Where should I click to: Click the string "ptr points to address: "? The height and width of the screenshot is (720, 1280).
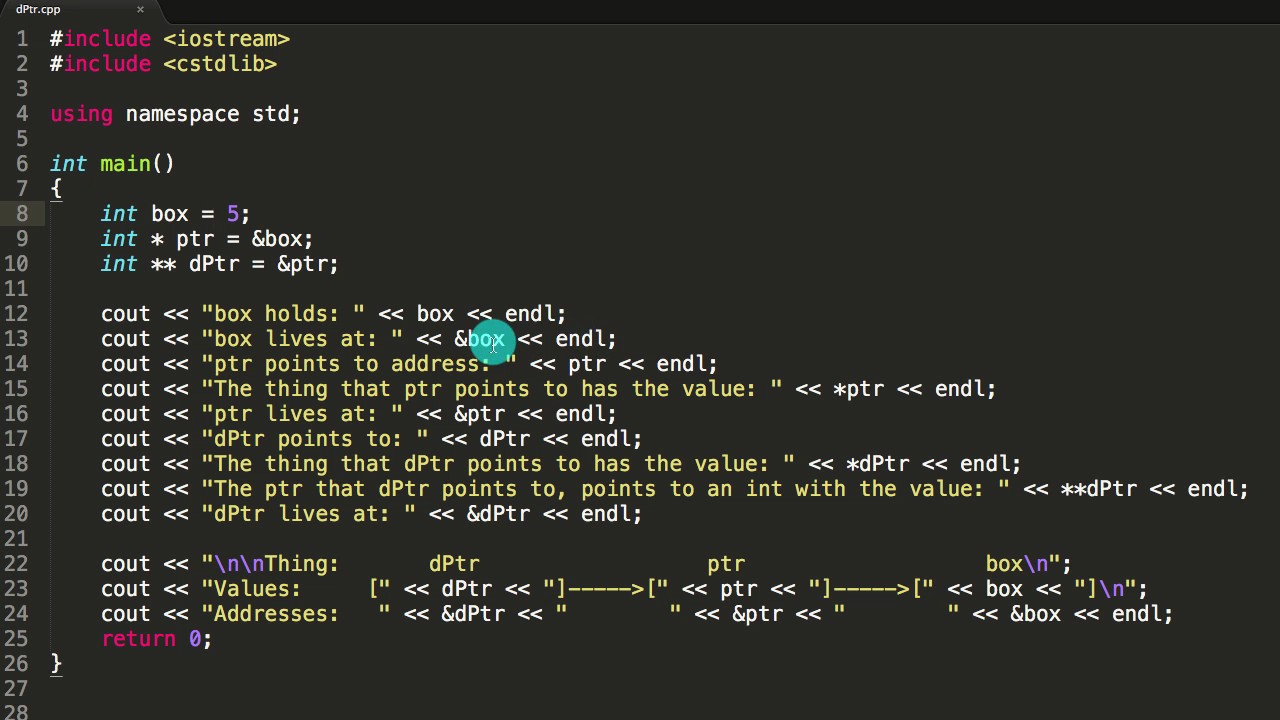click(359, 364)
